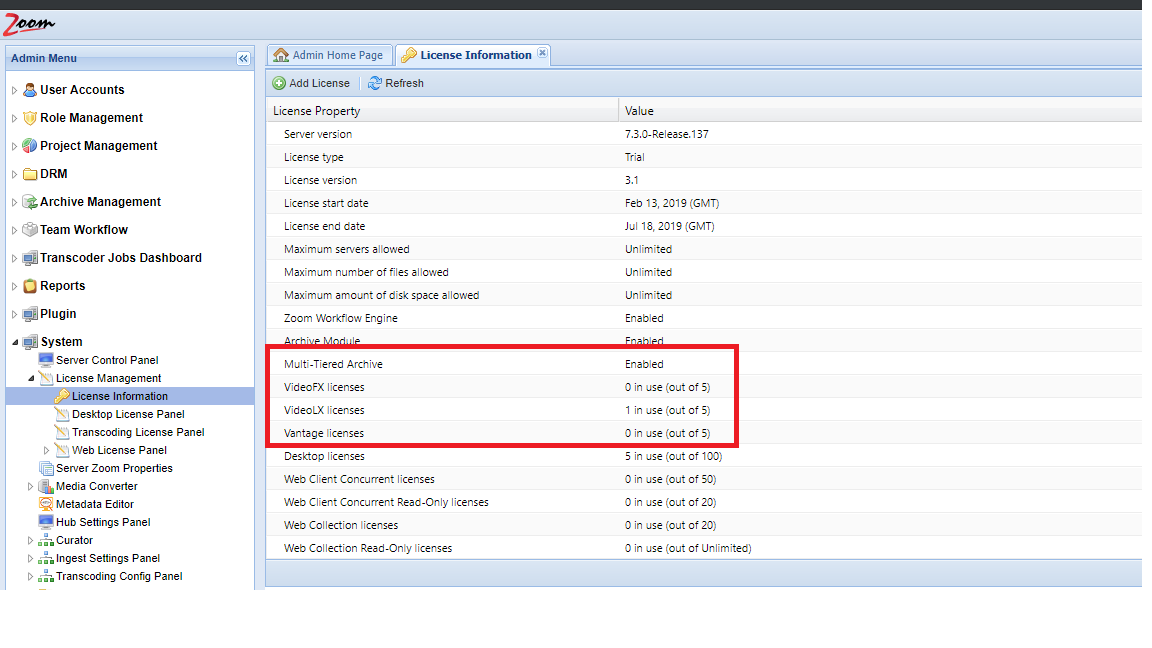Click the Hub Settings Panel icon
1152x648 pixels.
point(46,522)
